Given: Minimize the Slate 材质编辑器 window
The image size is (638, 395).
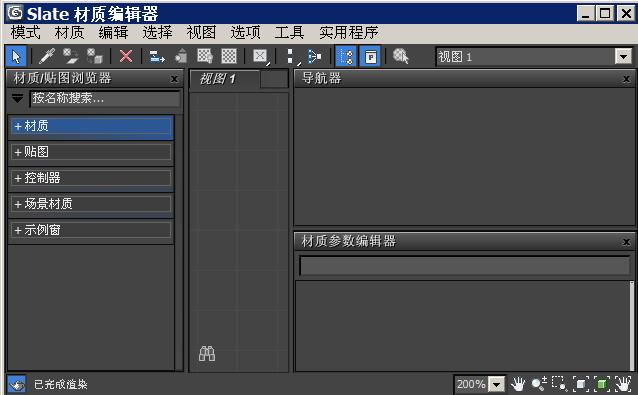Looking at the screenshot, I should pos(586,14).
